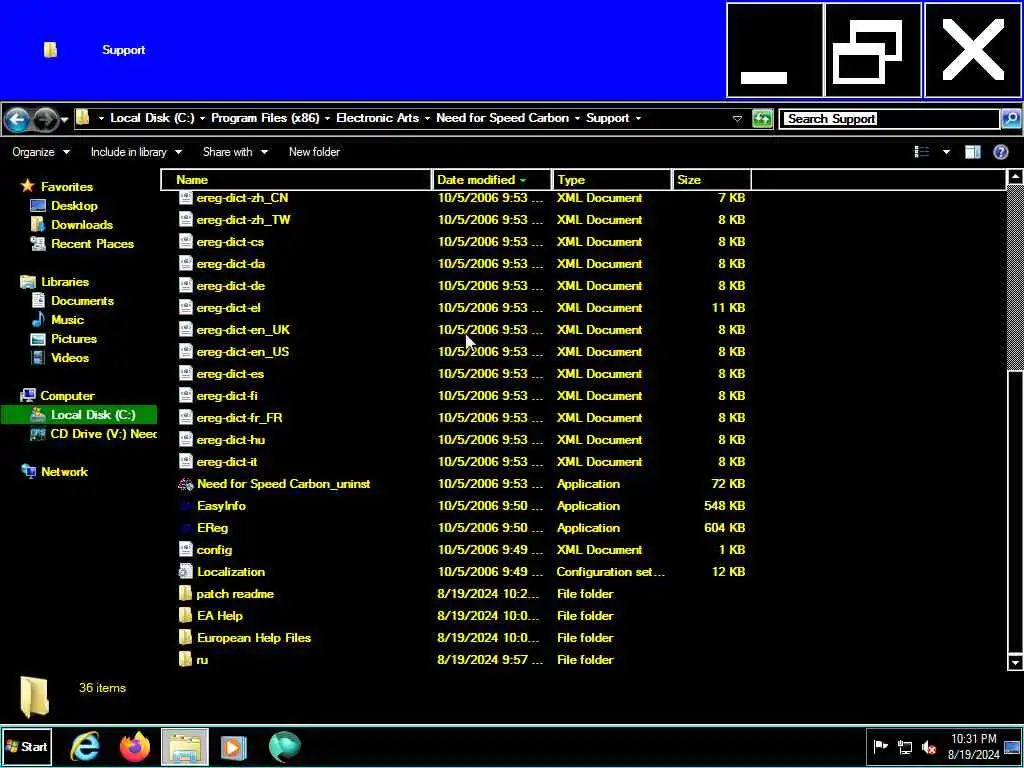
Task: Open Windows Media Player from taskbar
Action: pyautogui.click(x=234, y=747)
